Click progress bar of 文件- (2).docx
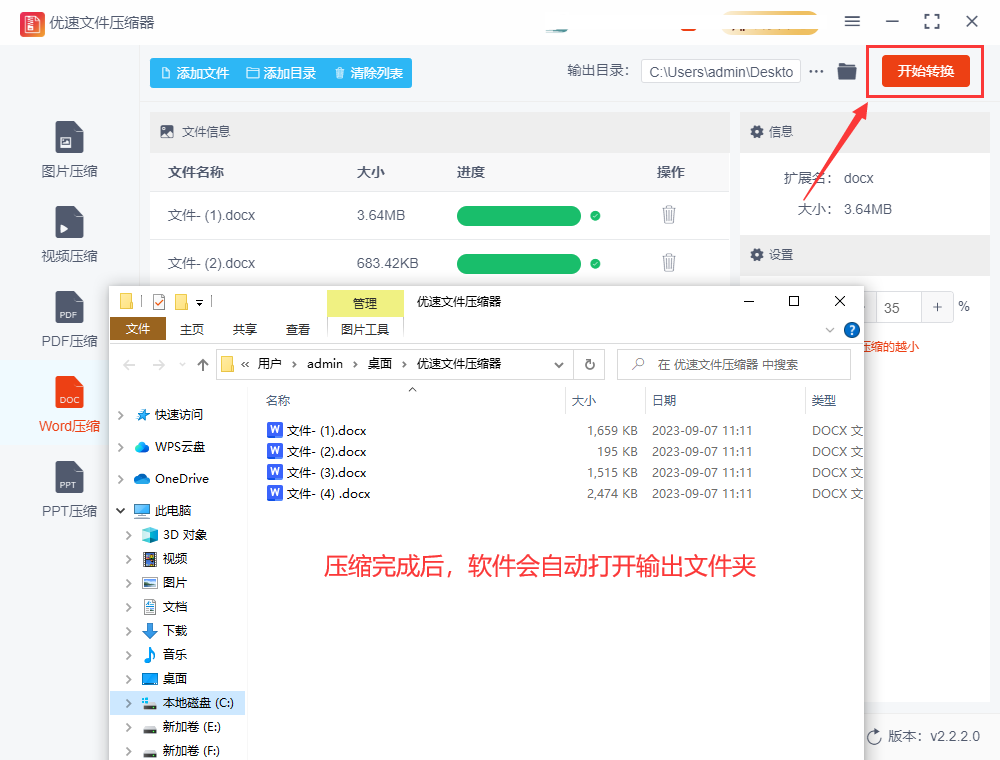The height and width of the screenshot is (760, 1000). (518, 263)
